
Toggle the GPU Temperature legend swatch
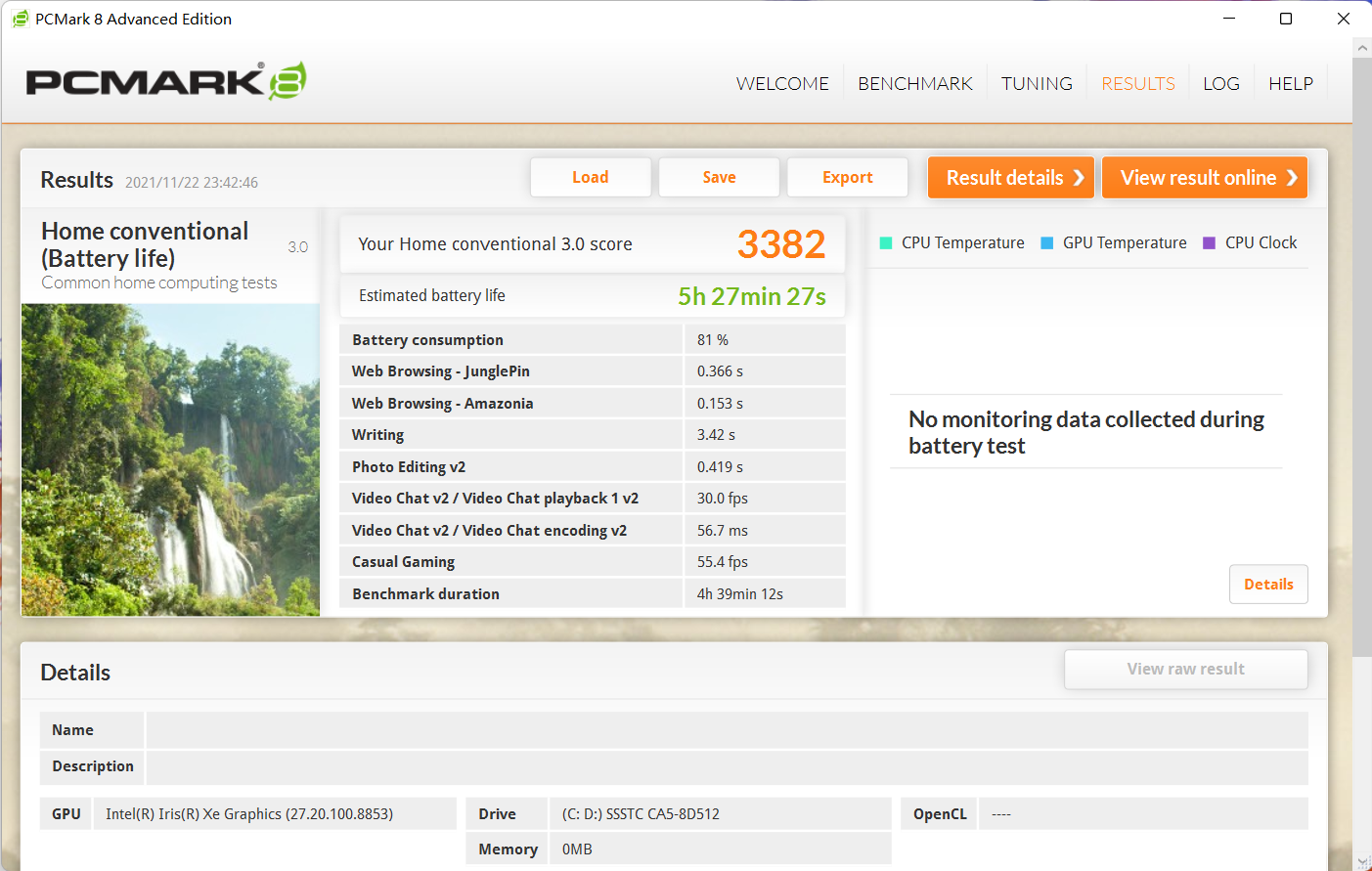(x=1047, y=243)
